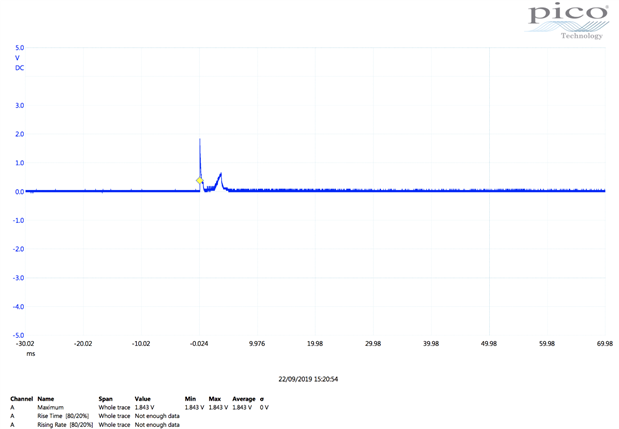The width and height of the screenshot is (619, 429).
Task: Select the 5.0 voltage axis label
Action: (x=20, y=48)
